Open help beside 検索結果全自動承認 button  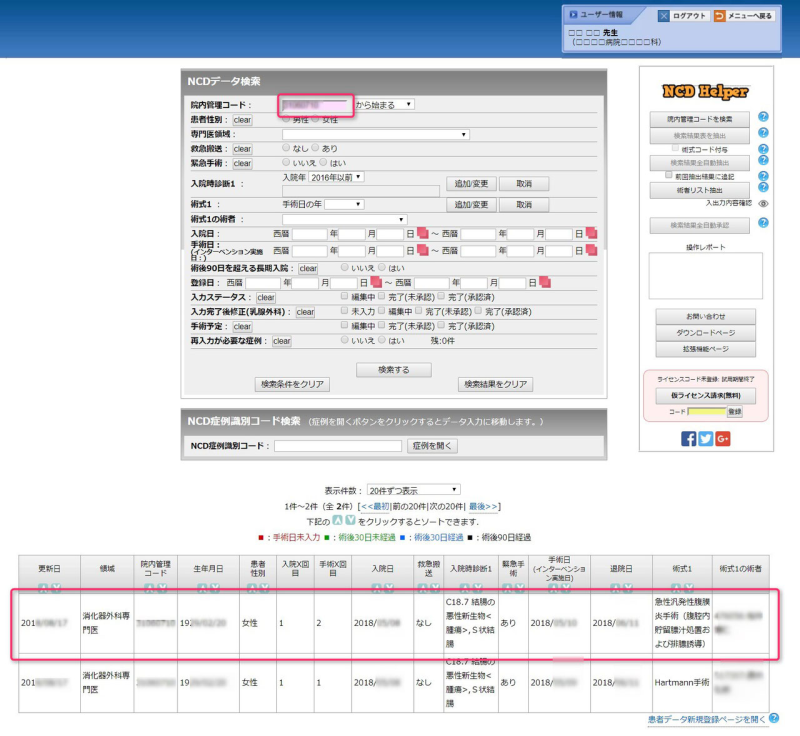763,223
